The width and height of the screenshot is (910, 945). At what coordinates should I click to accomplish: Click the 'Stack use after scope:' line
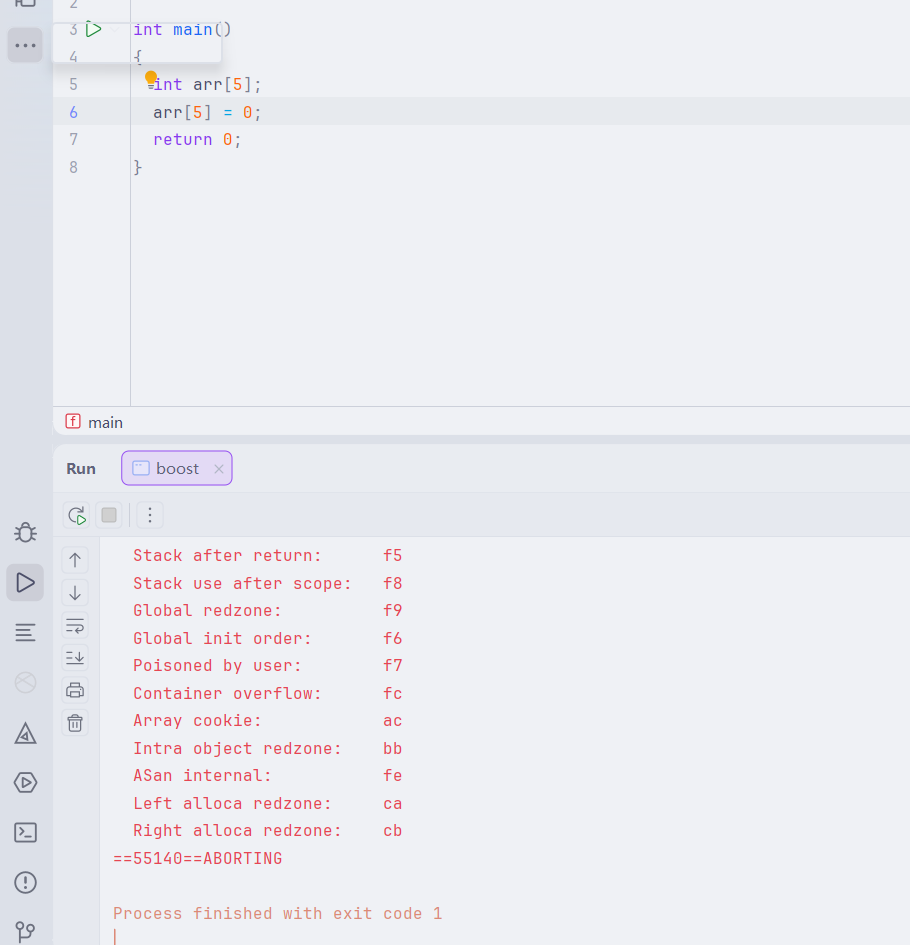pyautogui.click(x=268, y=583)
